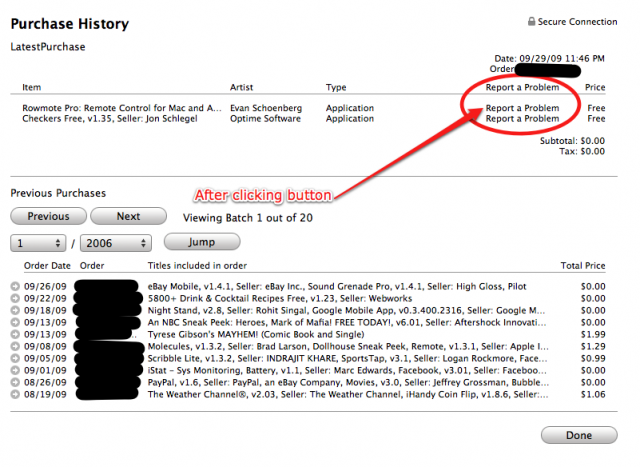Select Checkers Free, v1.35 item text
Screen dimensions: 640x467
pos(110,119)
